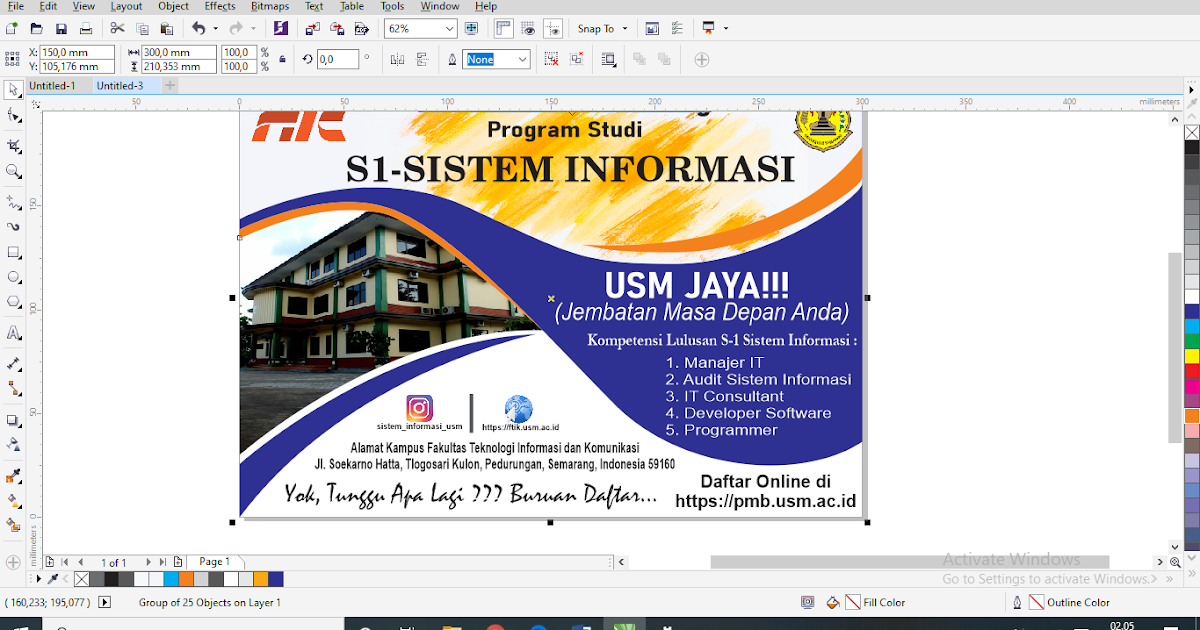Select the Pick tool
This screenshot has height=630, width=1200.
click(x=14, y=89)
